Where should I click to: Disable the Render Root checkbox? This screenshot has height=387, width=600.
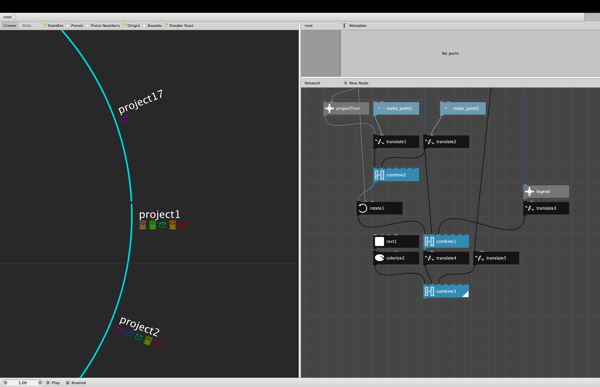(166, 26)
